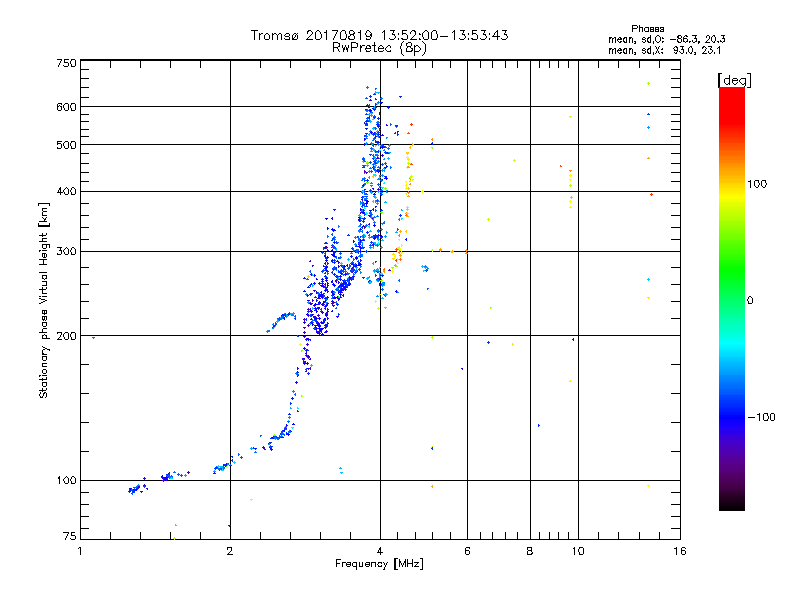Click the colorbar tick label '100'
The height and width of the screenshot is (600, 800).
pos(757,184)
